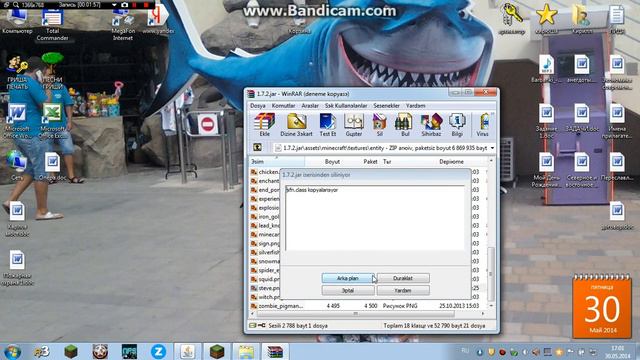Click the AIMP3 taskbar icon
This screenshot has width=640, height=360.
tap(42, 351)
